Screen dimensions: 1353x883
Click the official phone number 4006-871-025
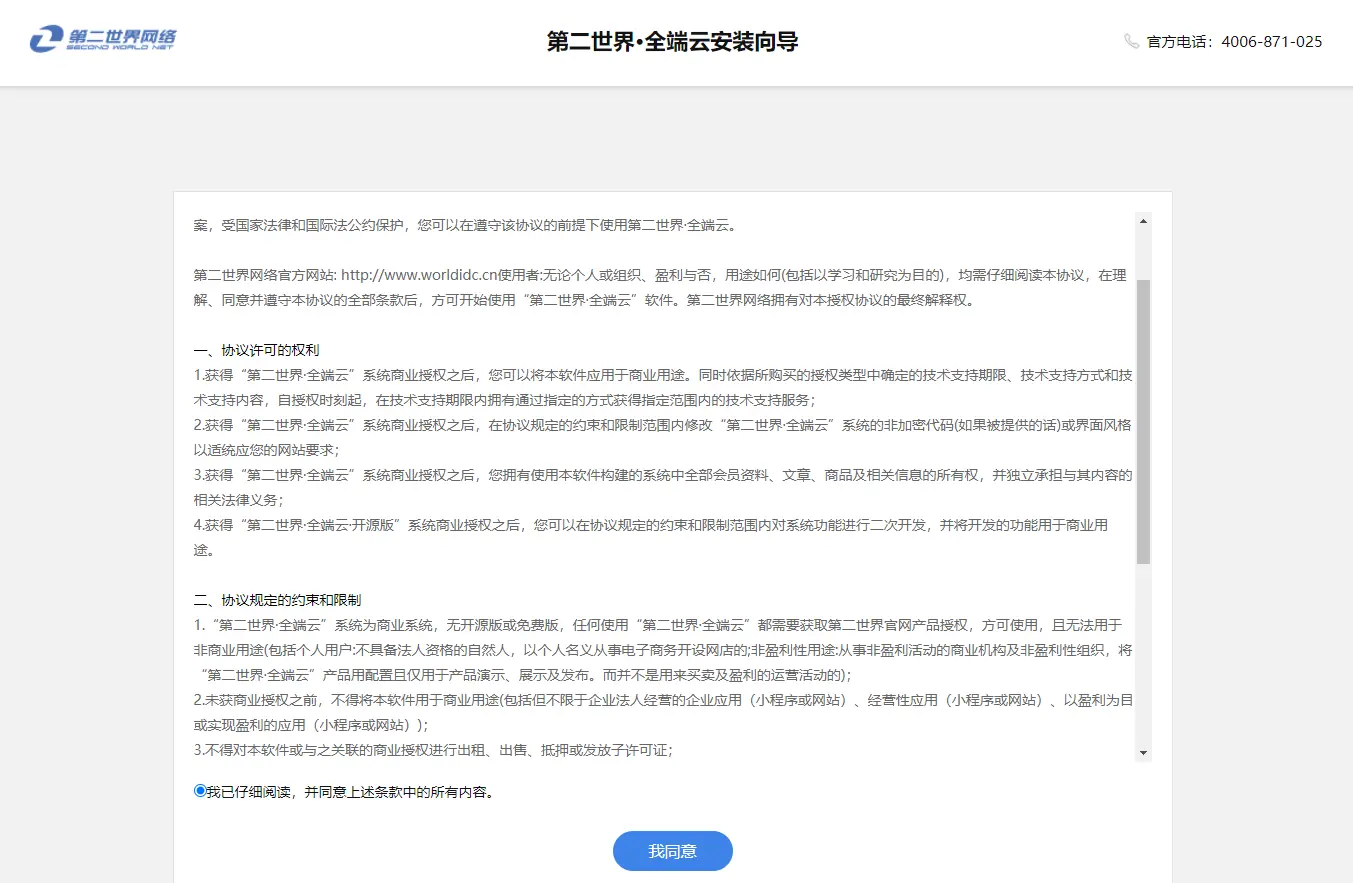tap(1271, 42)
